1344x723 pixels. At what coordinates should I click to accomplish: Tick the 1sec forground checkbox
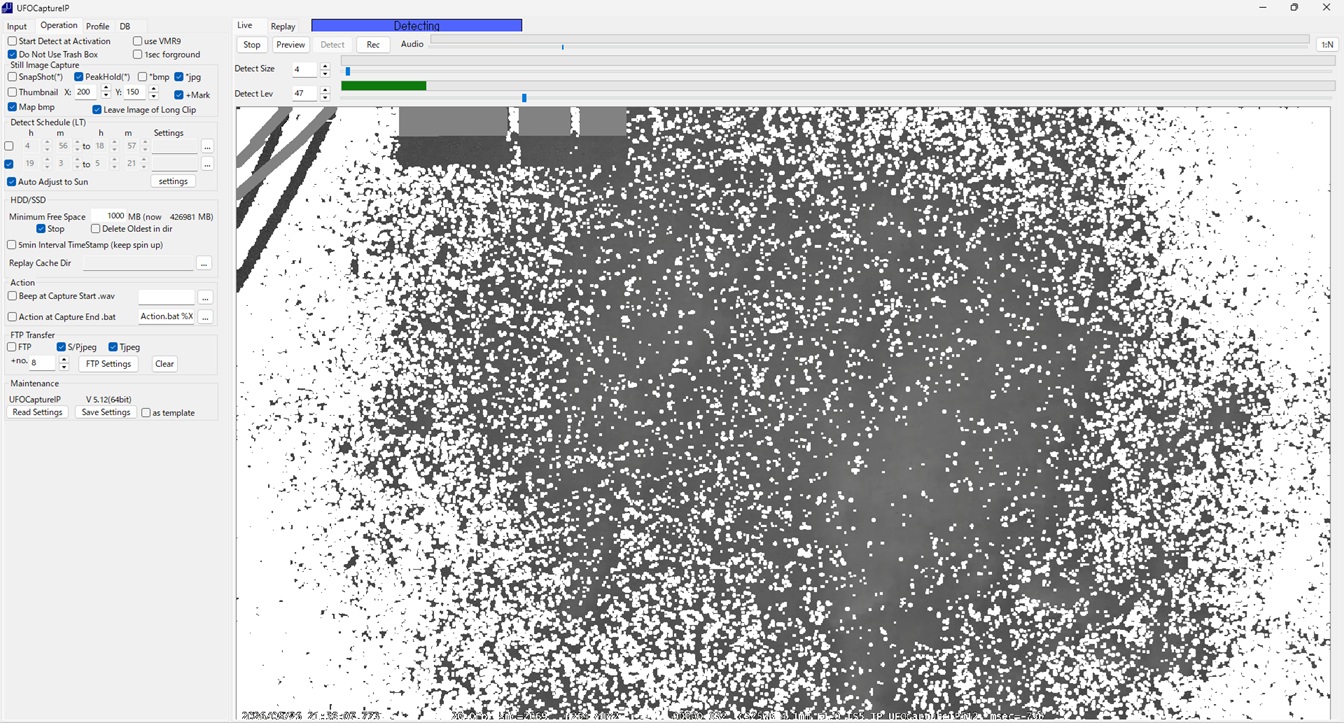coord(138,54)
